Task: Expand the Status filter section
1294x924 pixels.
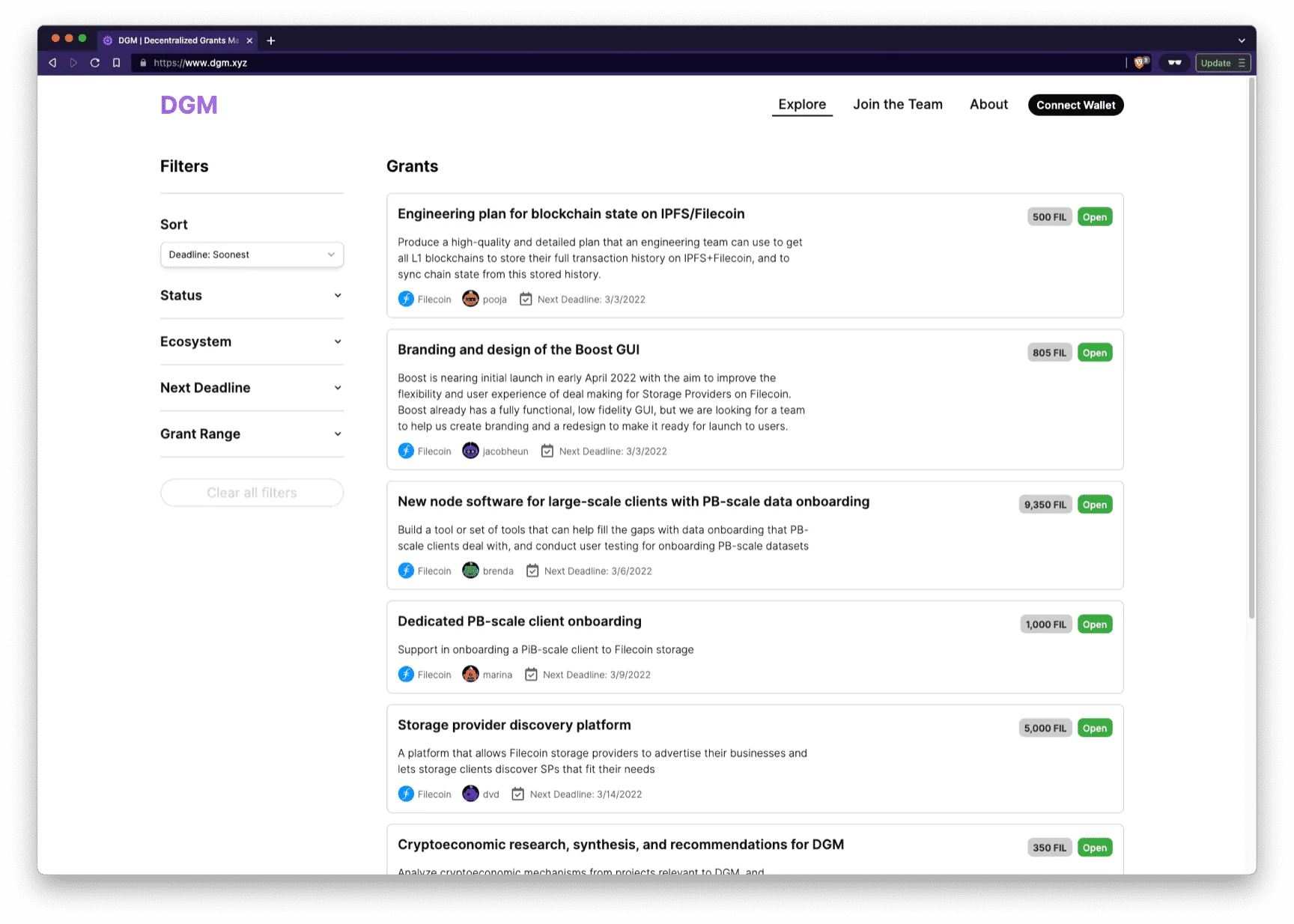Action: point(252,296)
